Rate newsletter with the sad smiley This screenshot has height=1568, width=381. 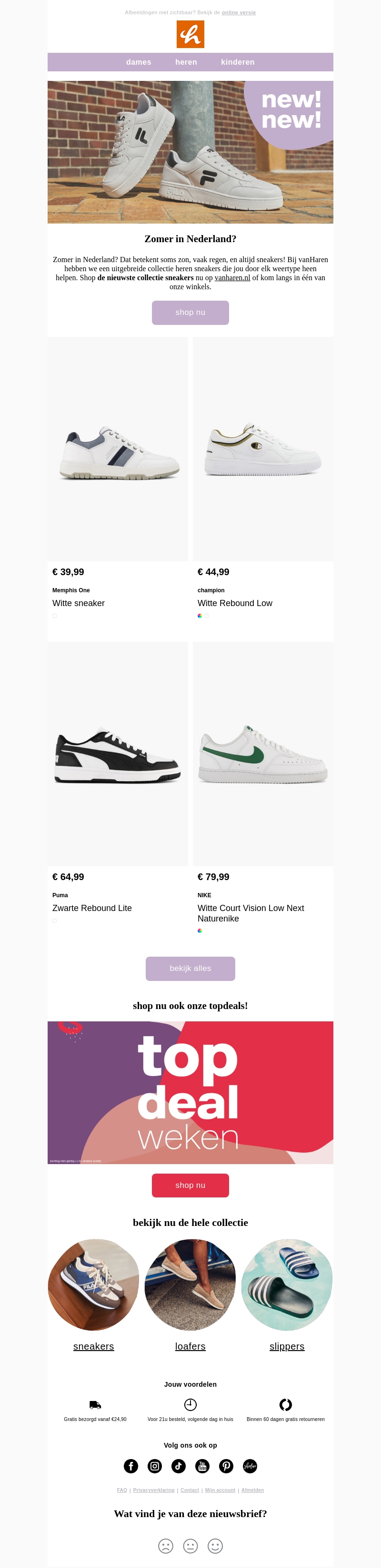click(166, 1546)
